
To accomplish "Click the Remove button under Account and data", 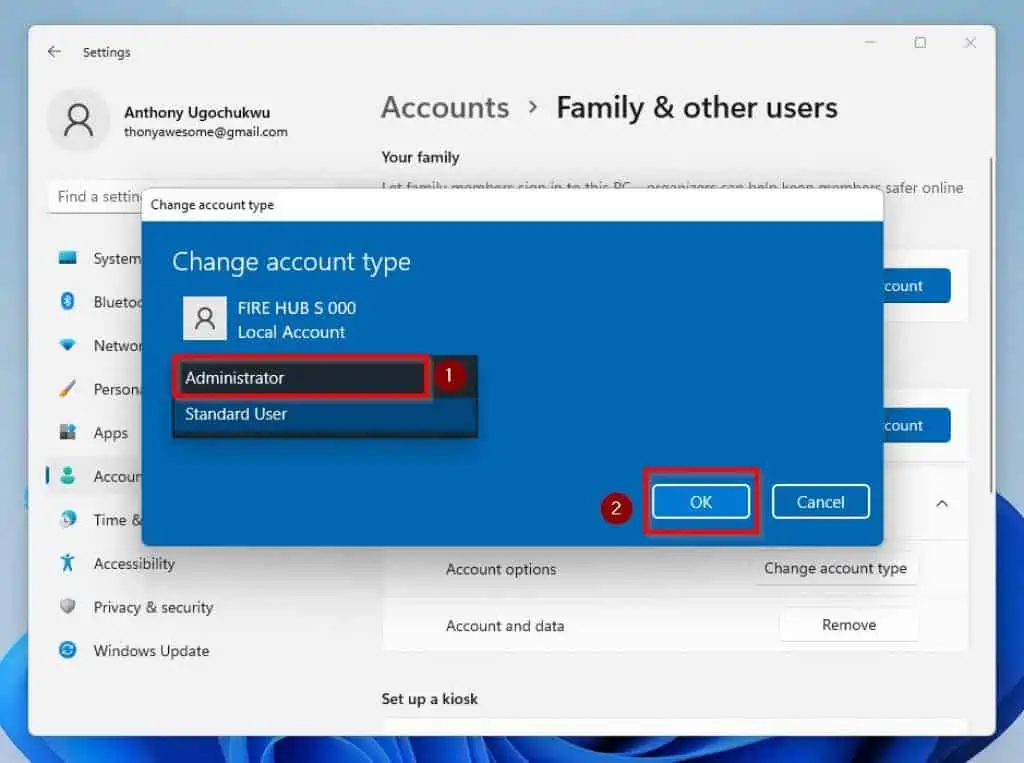I will coord(848,624).
